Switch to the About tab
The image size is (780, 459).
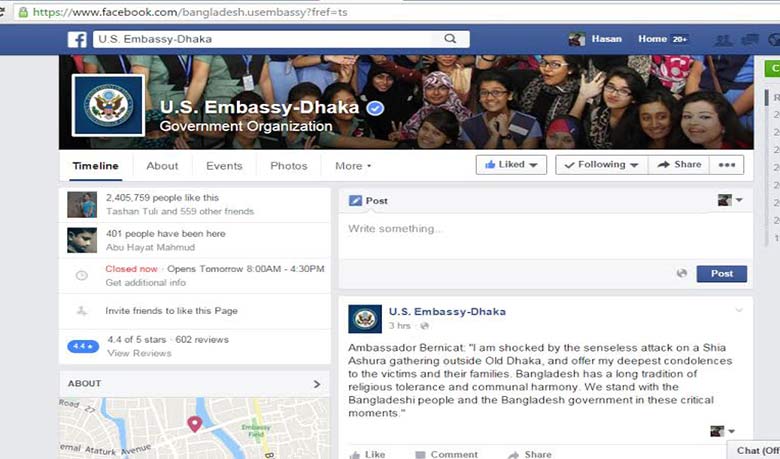point(162,166)
